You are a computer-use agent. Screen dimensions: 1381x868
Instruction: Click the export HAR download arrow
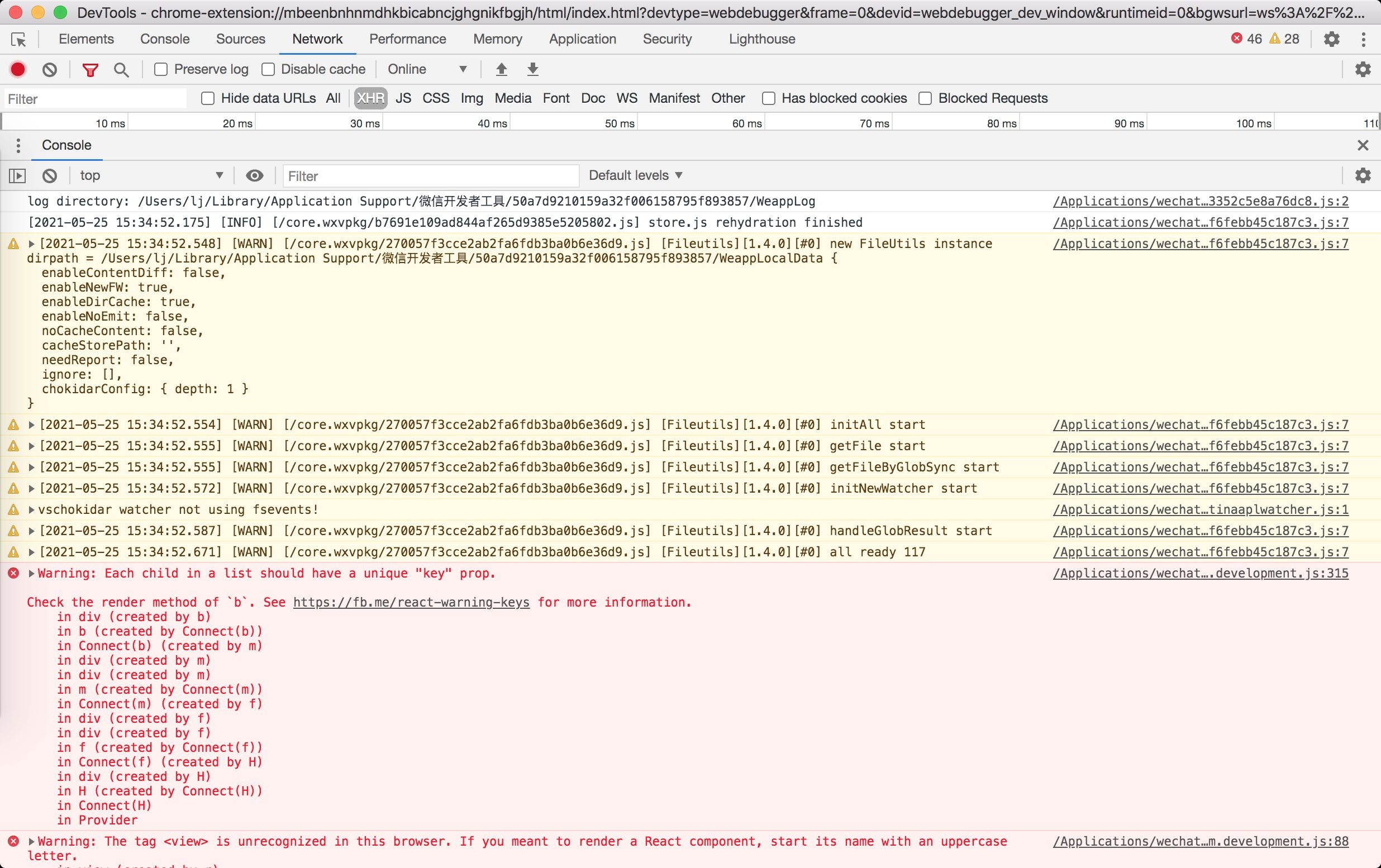tap(532, 69)
